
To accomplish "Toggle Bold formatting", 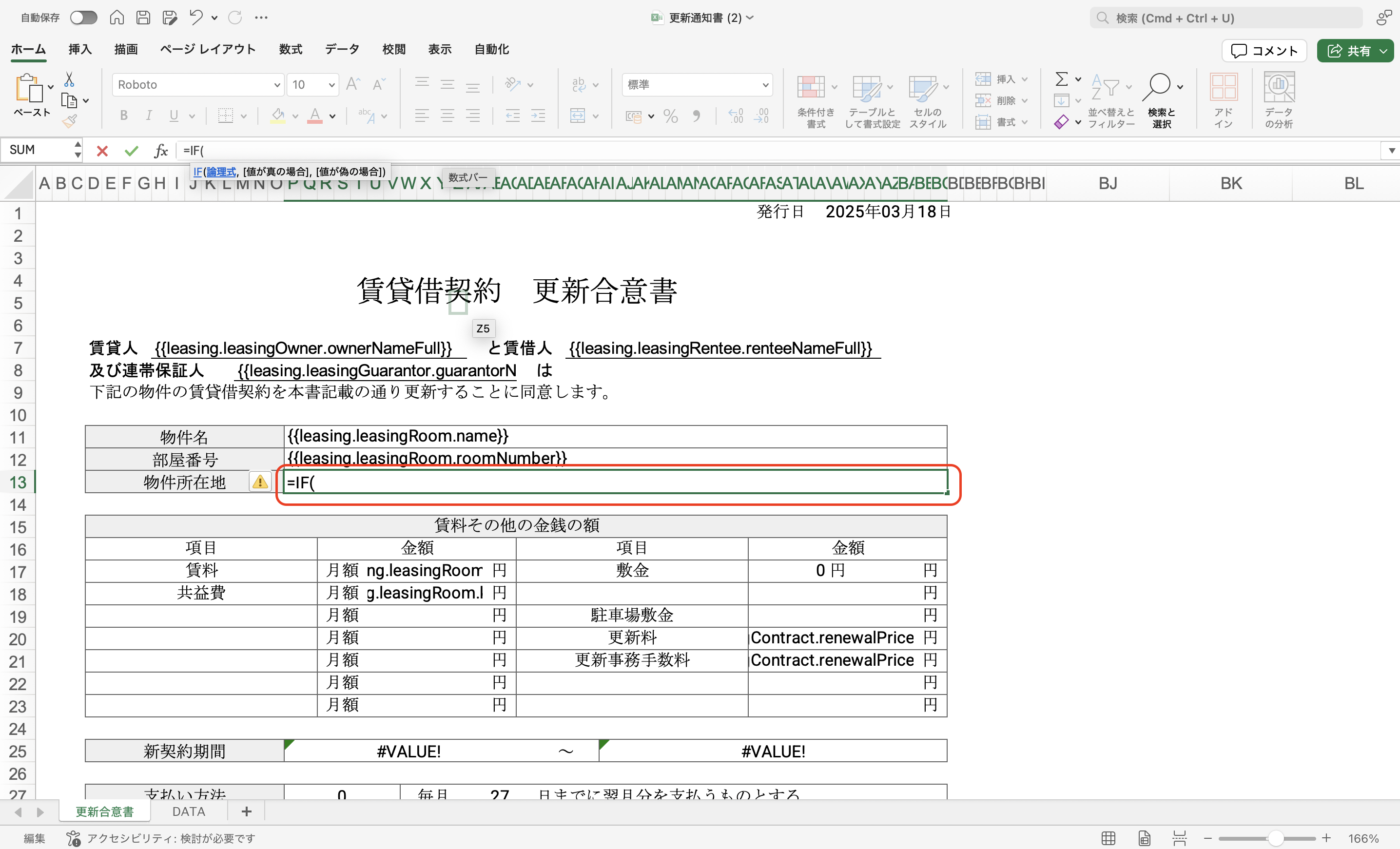I will [123, 116].
